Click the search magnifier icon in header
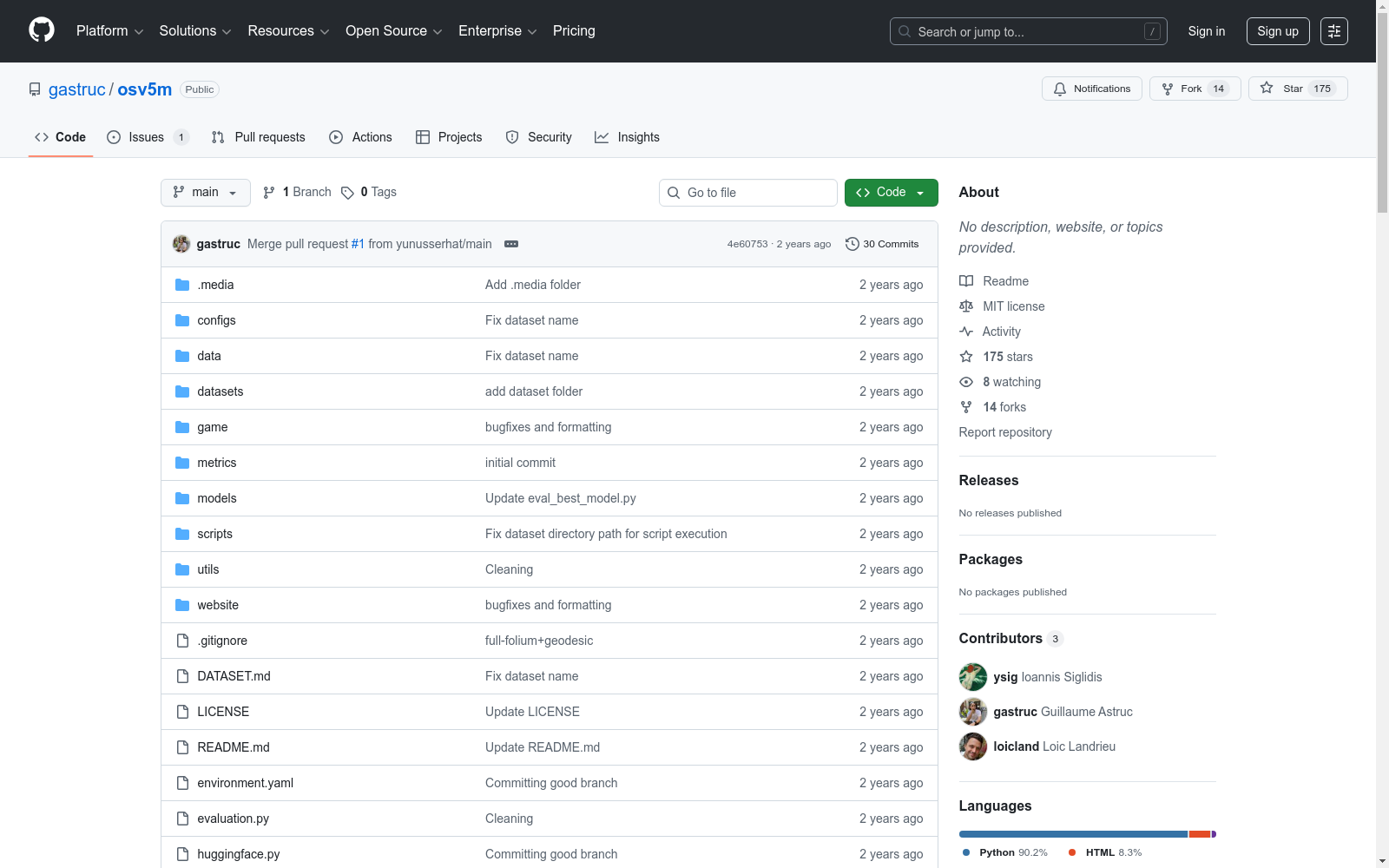 point(905,31)
